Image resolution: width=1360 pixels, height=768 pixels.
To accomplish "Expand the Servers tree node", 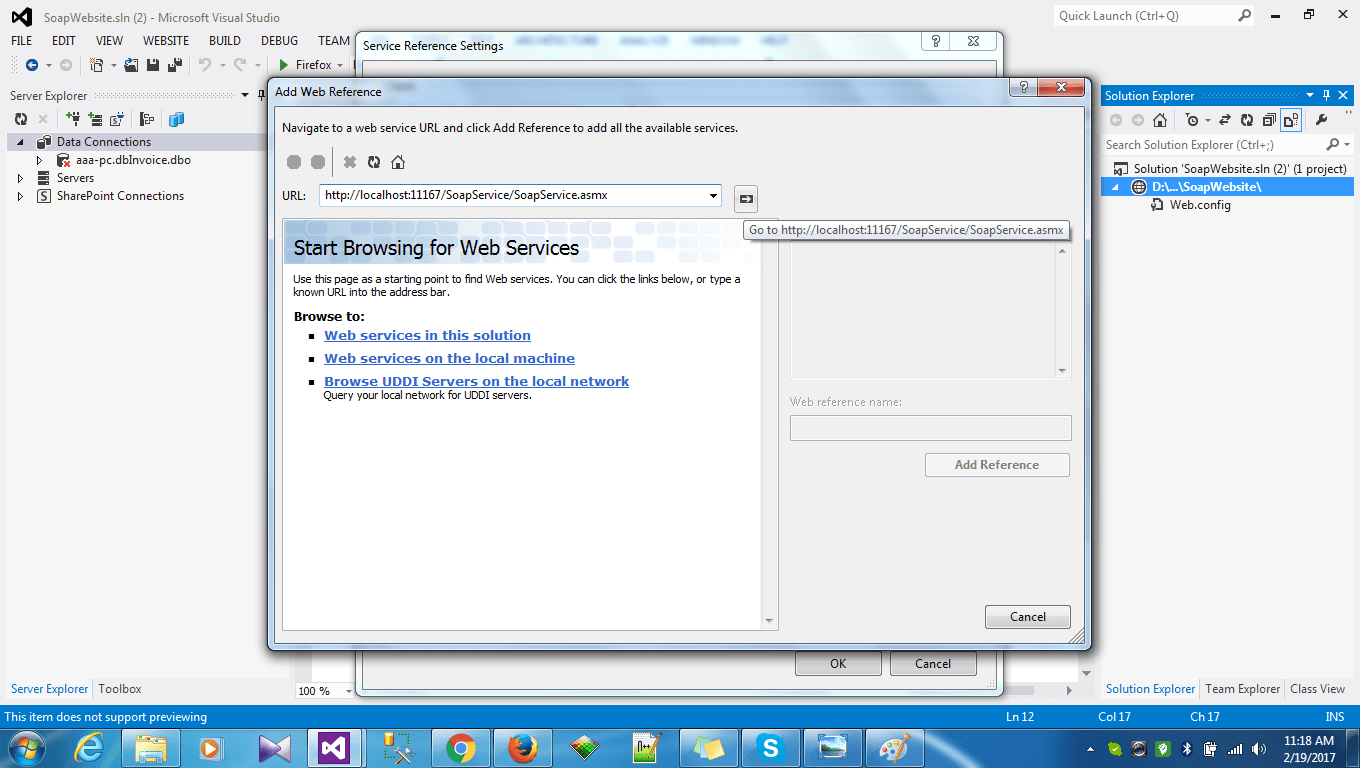I will pos(20,178).
